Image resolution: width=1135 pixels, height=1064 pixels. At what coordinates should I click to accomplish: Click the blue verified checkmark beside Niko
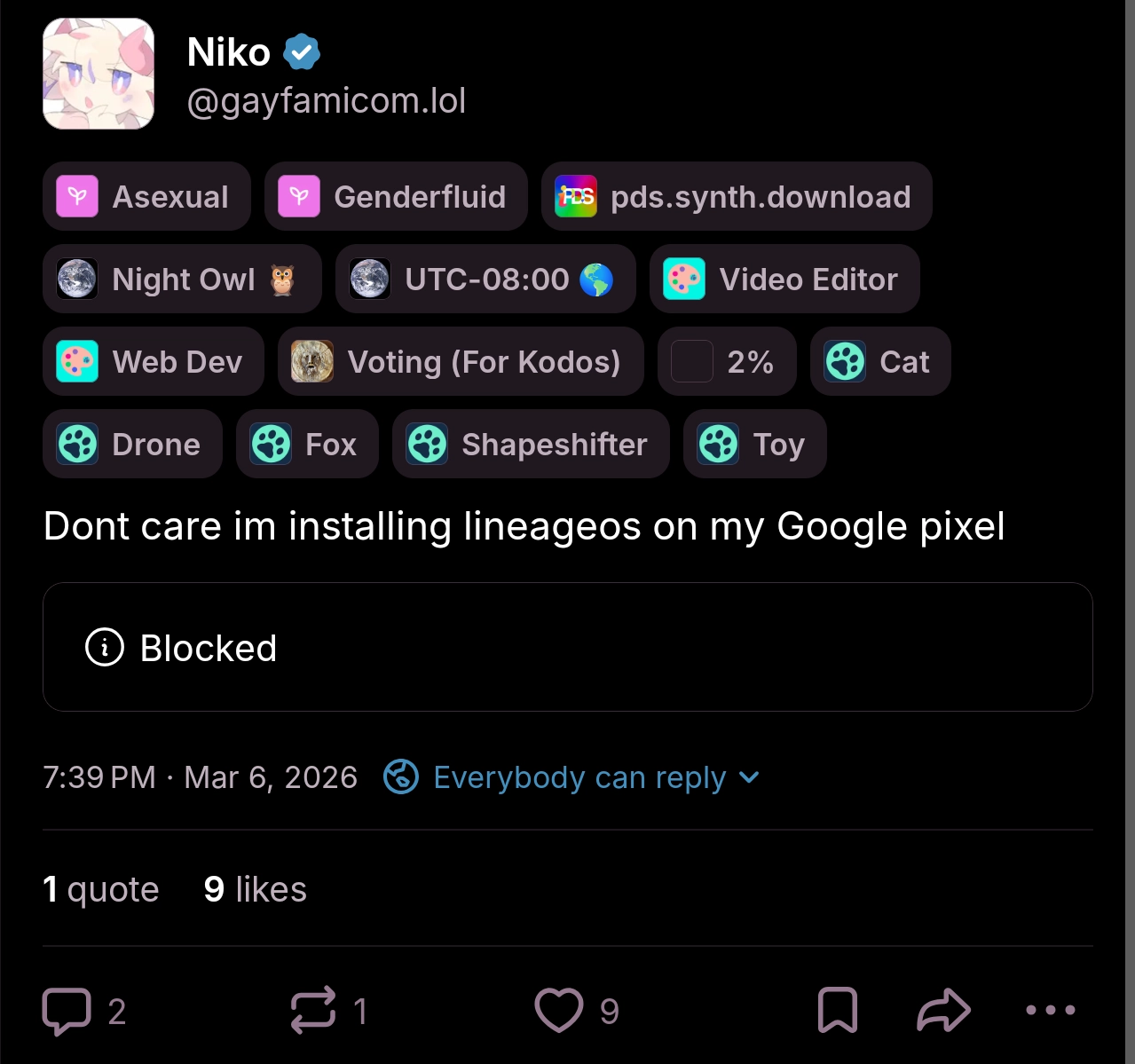tap(301, 51)
